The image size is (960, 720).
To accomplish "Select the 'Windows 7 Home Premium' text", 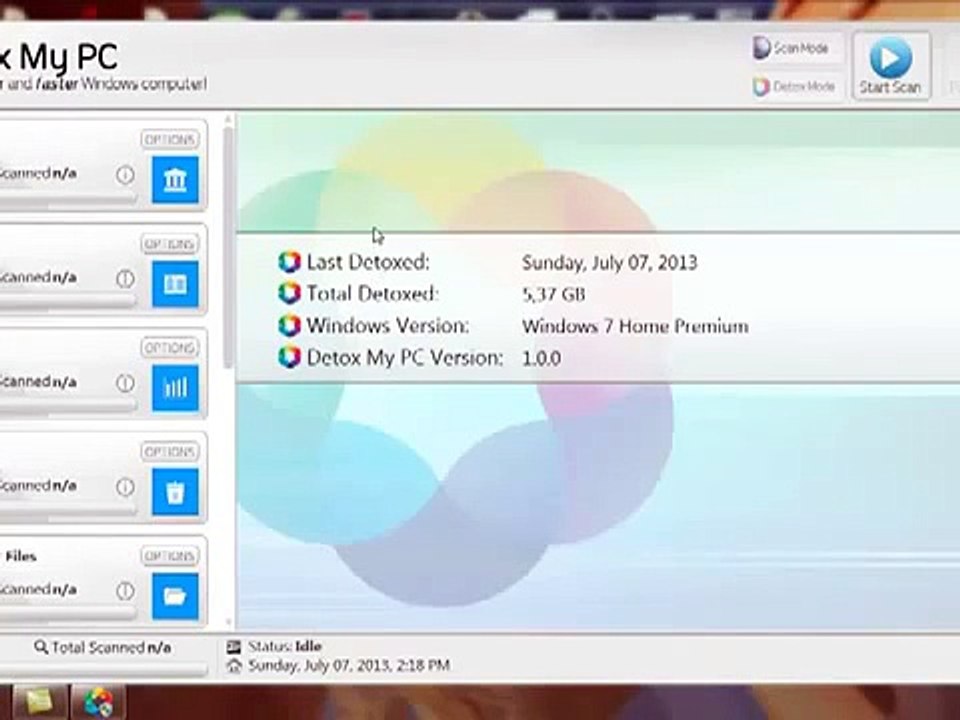I will [x=635, y=326].
